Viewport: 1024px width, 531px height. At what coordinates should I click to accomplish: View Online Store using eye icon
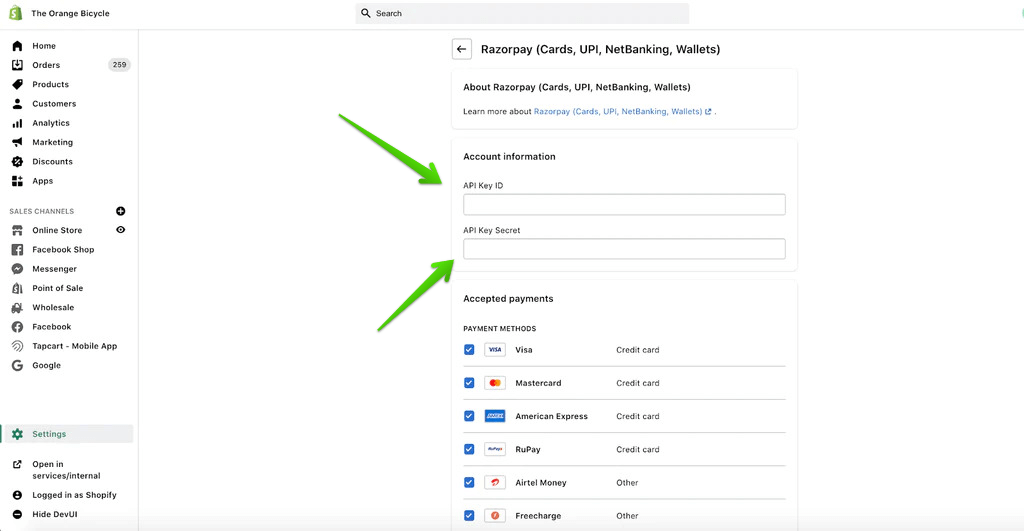click(121, 230)
